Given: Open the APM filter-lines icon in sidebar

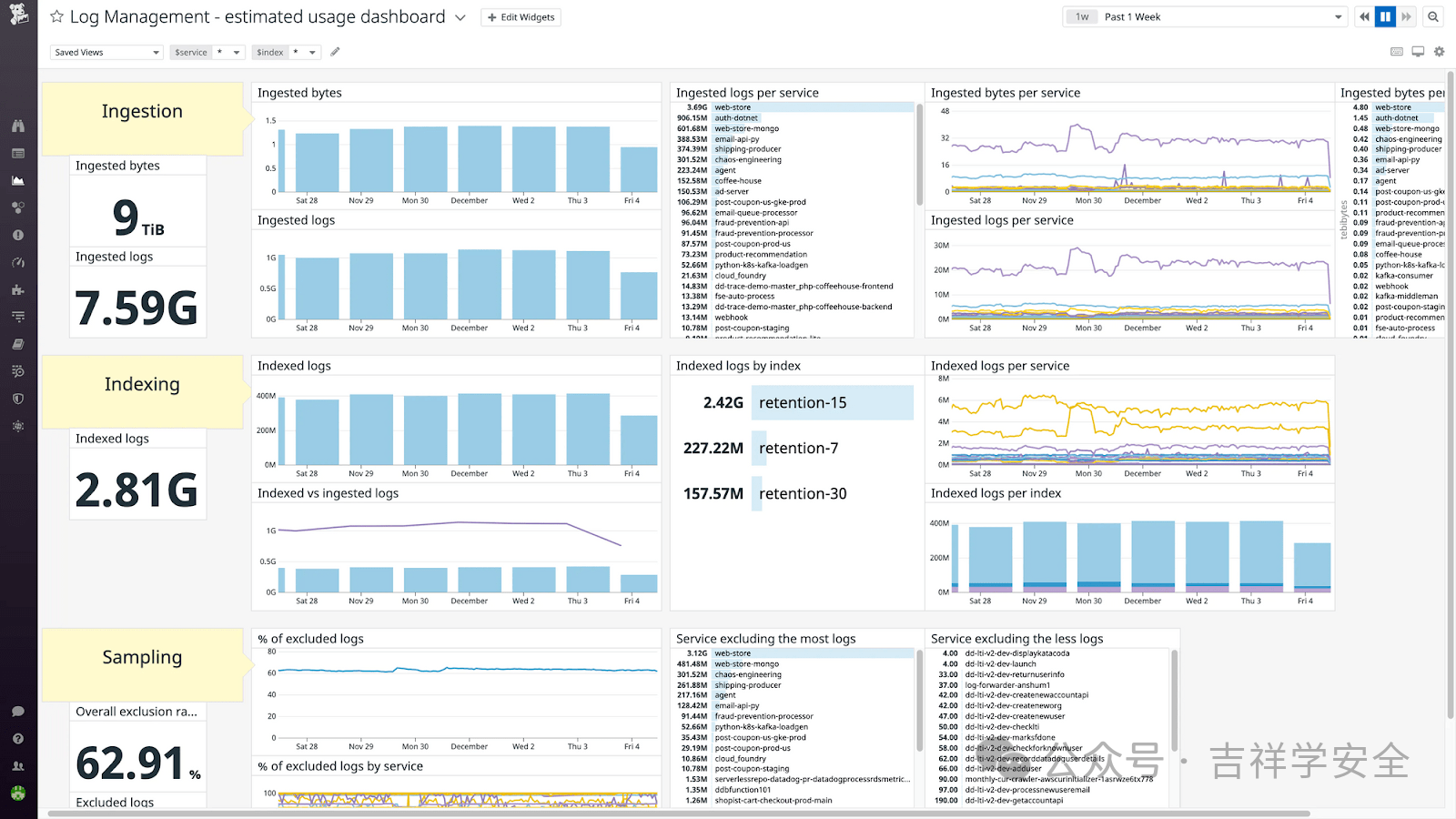Looking at the screenshot, I should coord(18,317).
